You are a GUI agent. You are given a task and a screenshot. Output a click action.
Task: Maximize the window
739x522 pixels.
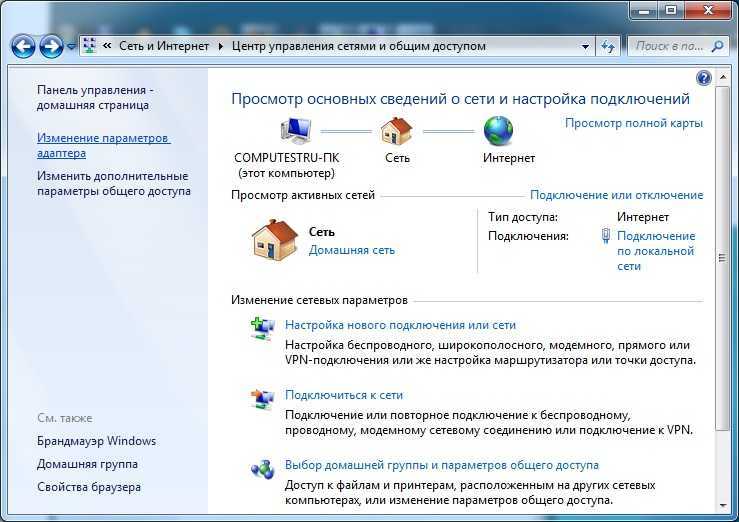point(671,10)
